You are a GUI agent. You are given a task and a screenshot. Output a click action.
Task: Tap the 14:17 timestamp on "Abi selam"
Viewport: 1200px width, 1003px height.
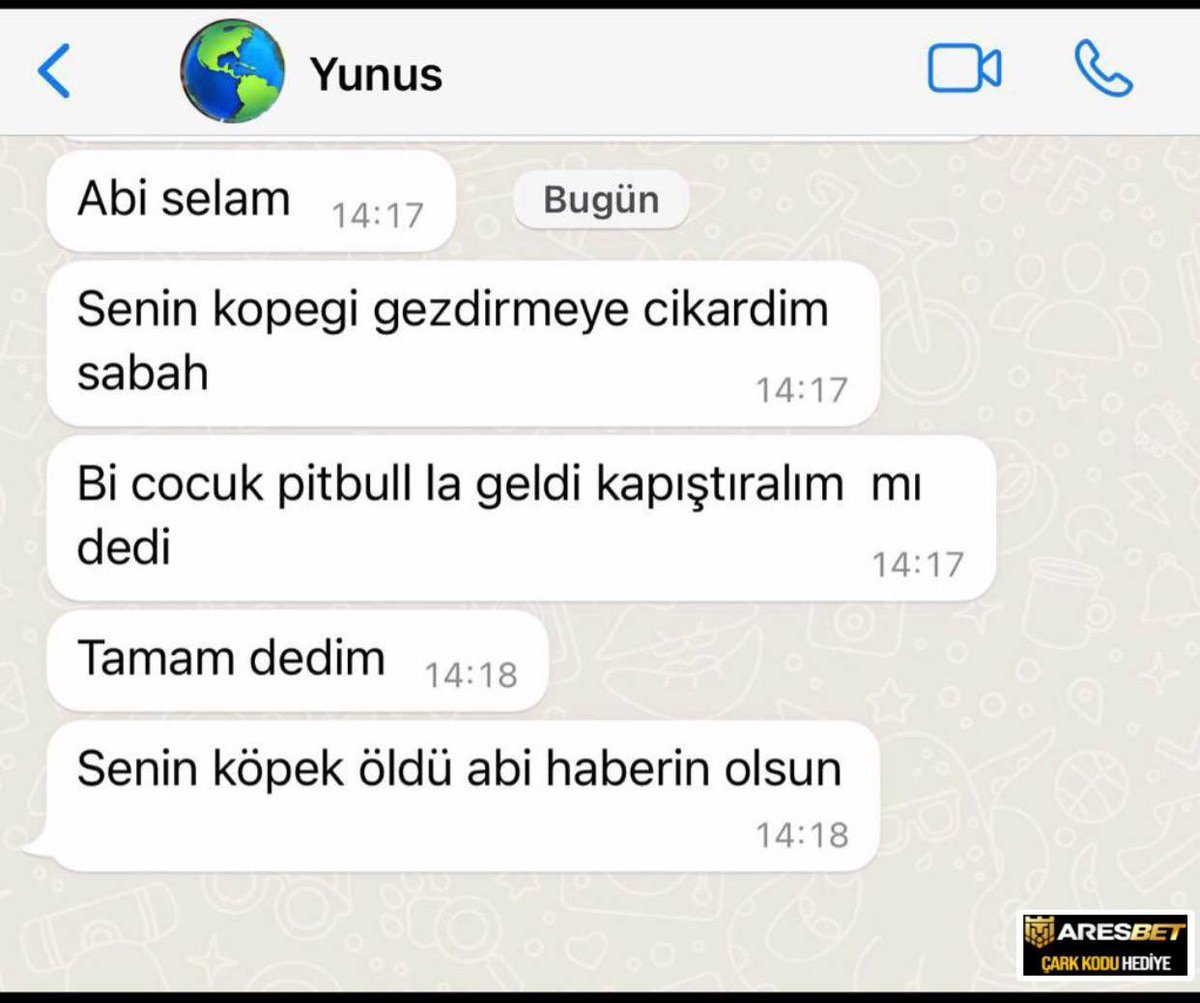tap(378, 216)
